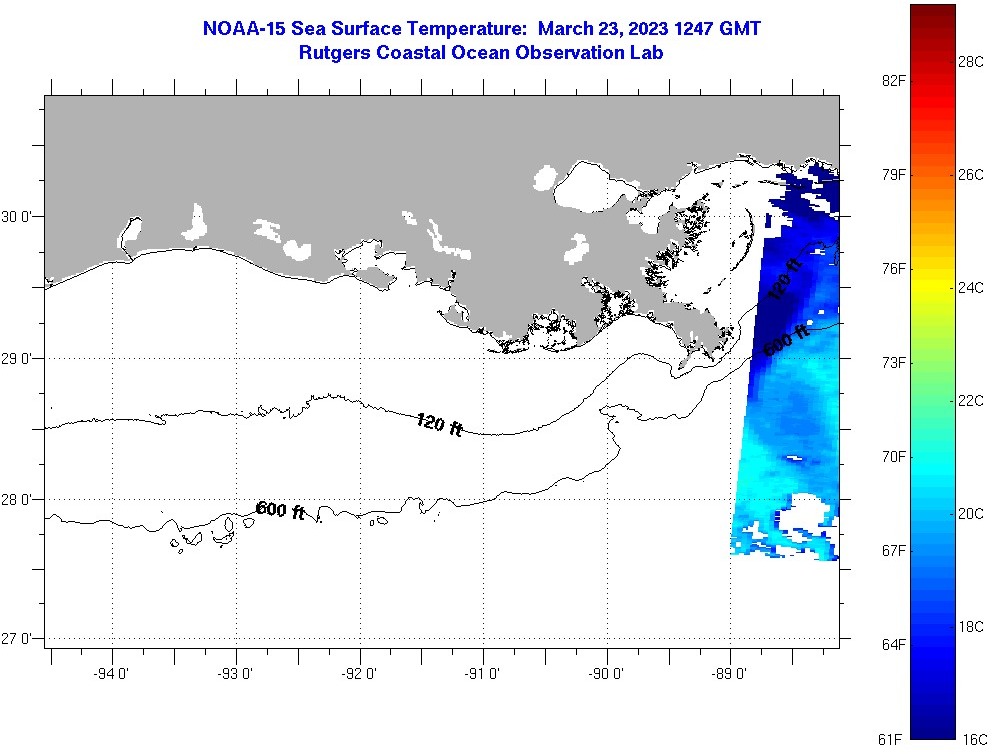992x754 pixels.
Task: Click the 76F colorbar label
Action: pos(893,269)
